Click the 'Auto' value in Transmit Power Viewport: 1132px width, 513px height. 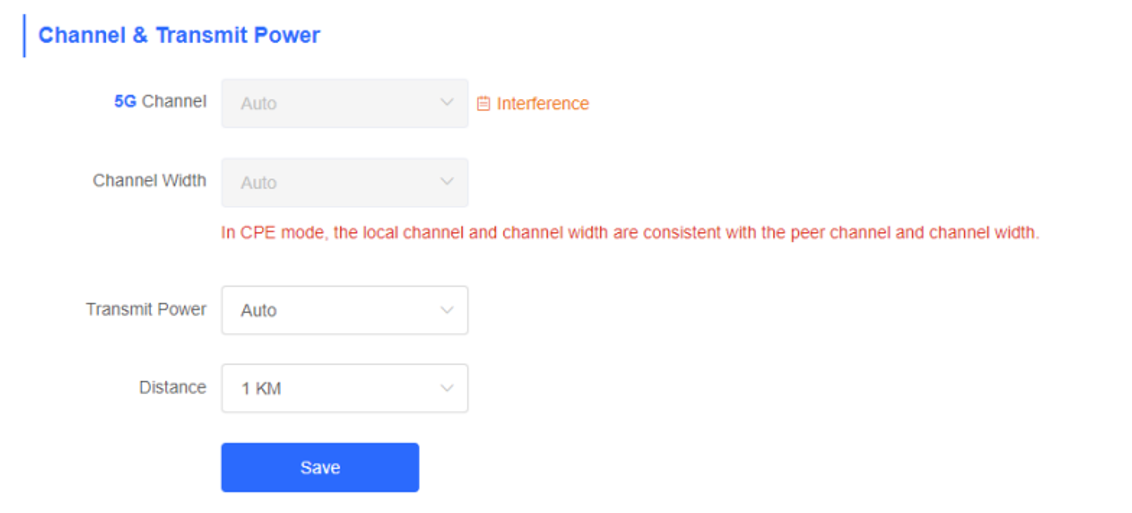(x=258, y=310)
